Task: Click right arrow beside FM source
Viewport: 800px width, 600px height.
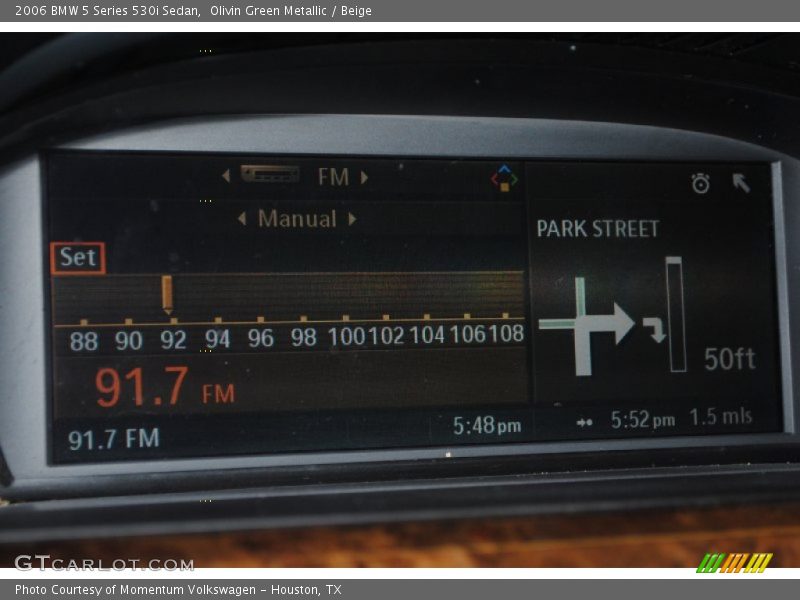Action: pos(364,177)
